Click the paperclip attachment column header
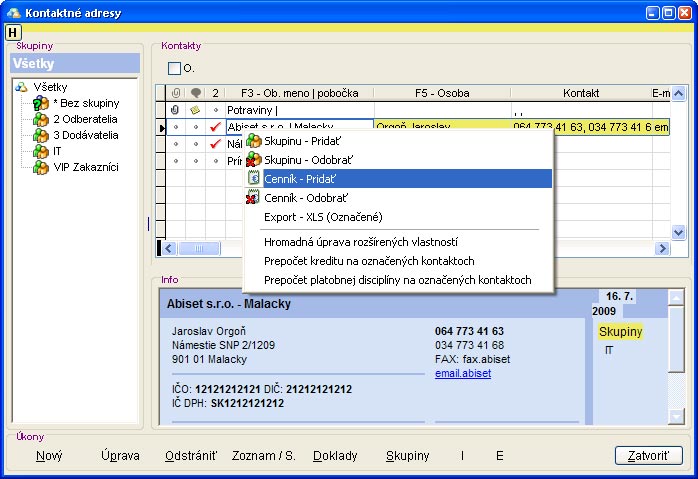 click(x=175, y=93)
